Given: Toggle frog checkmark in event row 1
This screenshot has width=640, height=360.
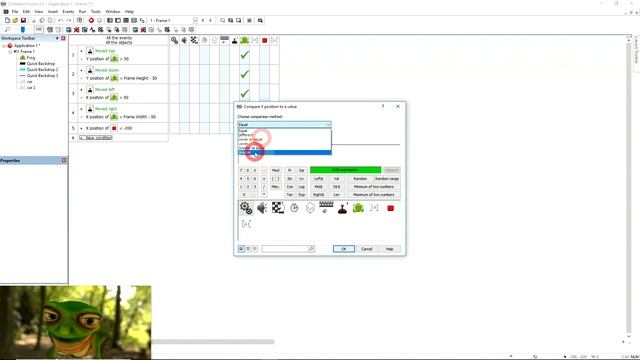Looking at the screenshot, I should [x=244, y=55].
